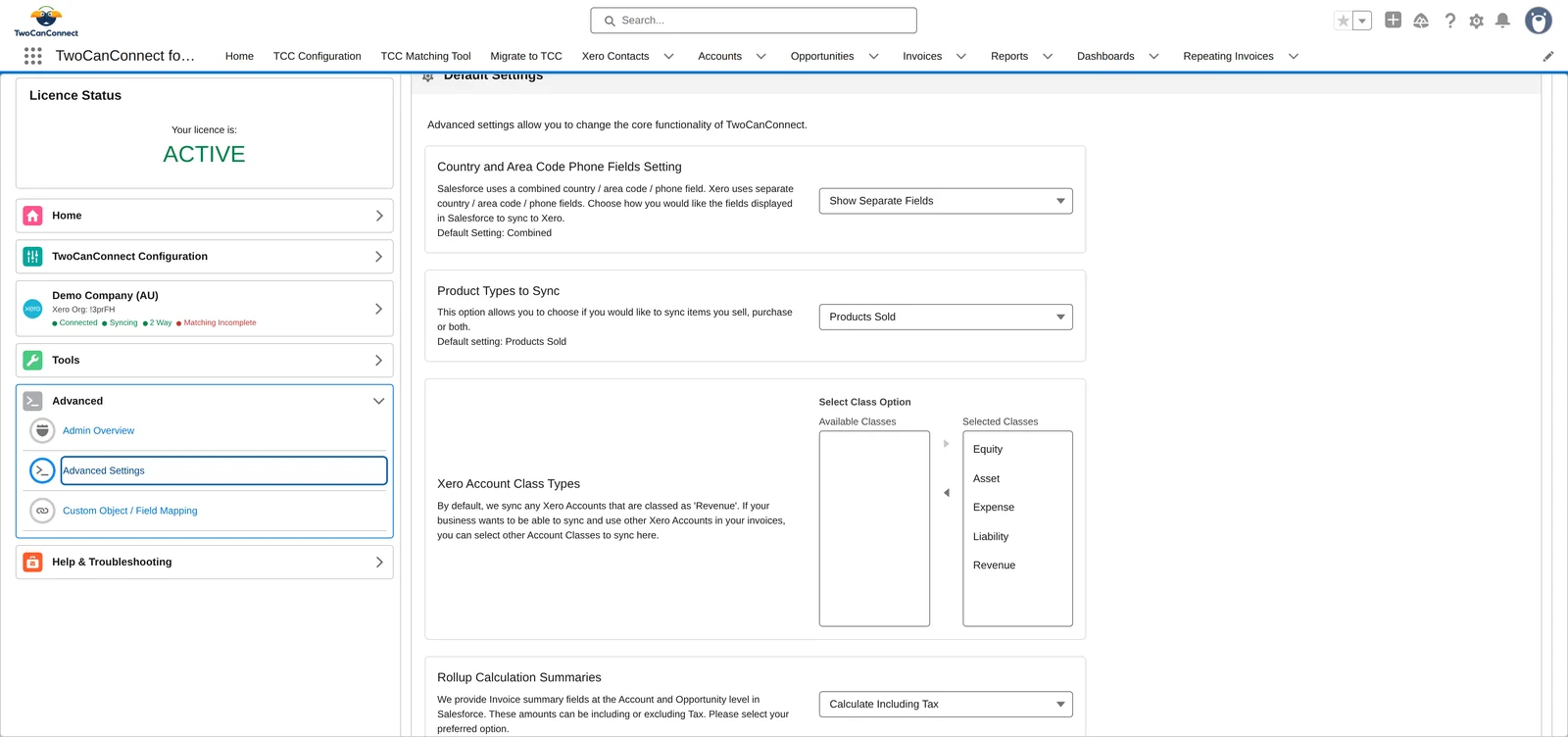Go to the Home nav tab

pos(239,57)
